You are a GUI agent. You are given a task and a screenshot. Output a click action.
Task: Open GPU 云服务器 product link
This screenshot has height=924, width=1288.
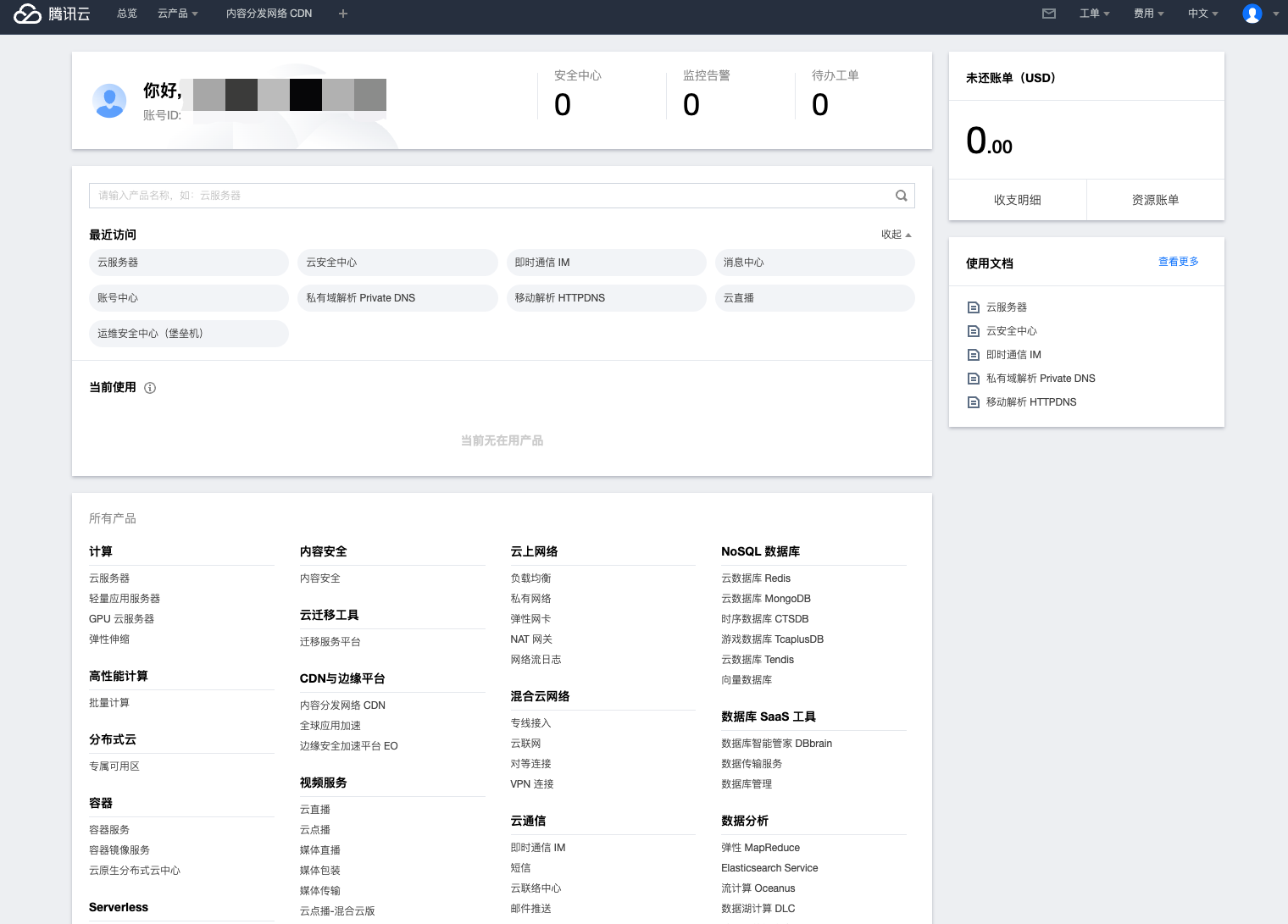(x=121, y=619)
